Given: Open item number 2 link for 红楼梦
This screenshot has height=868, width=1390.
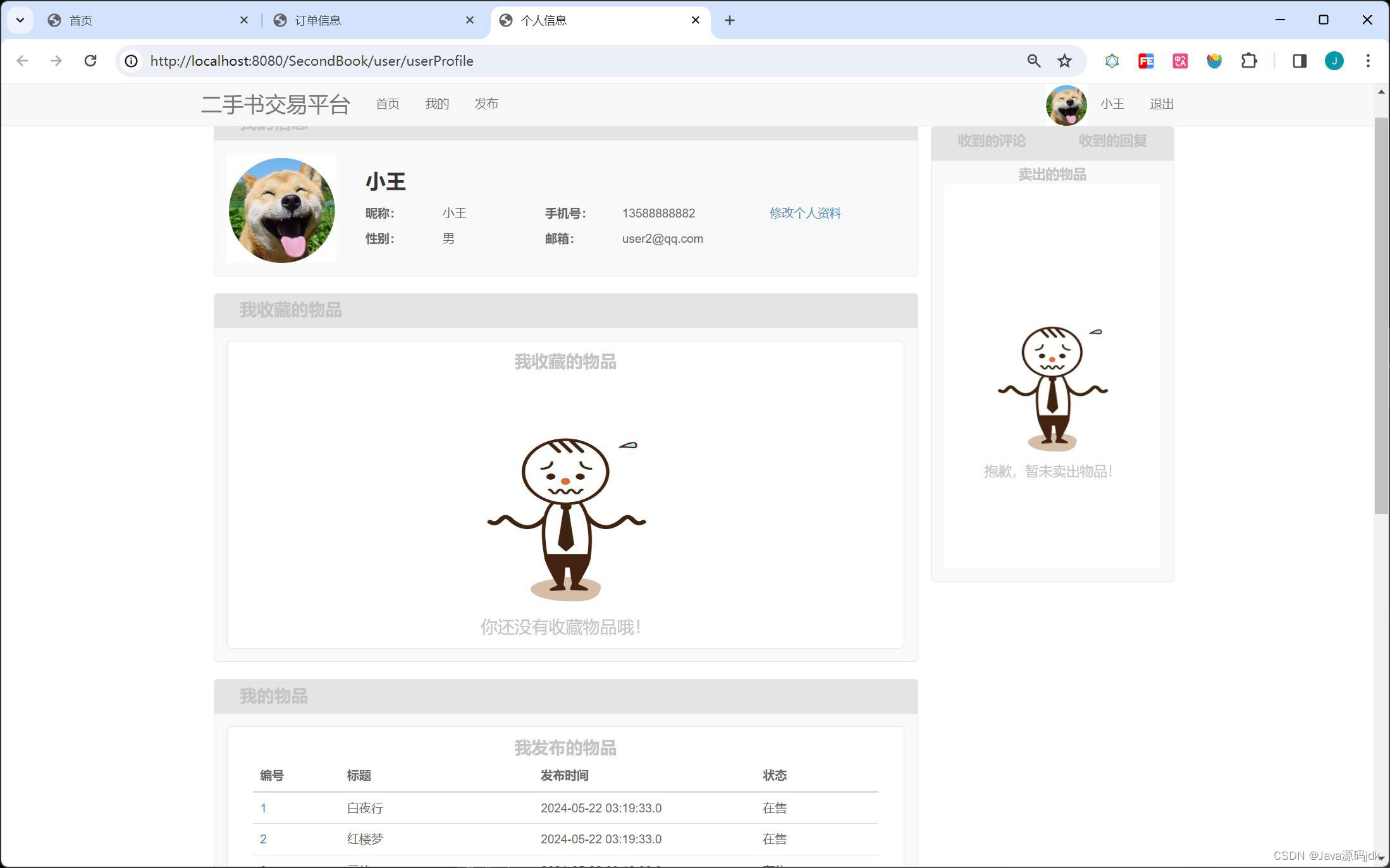Looking at the screenshot, I should pyautogui.click(x=263, y=839).
